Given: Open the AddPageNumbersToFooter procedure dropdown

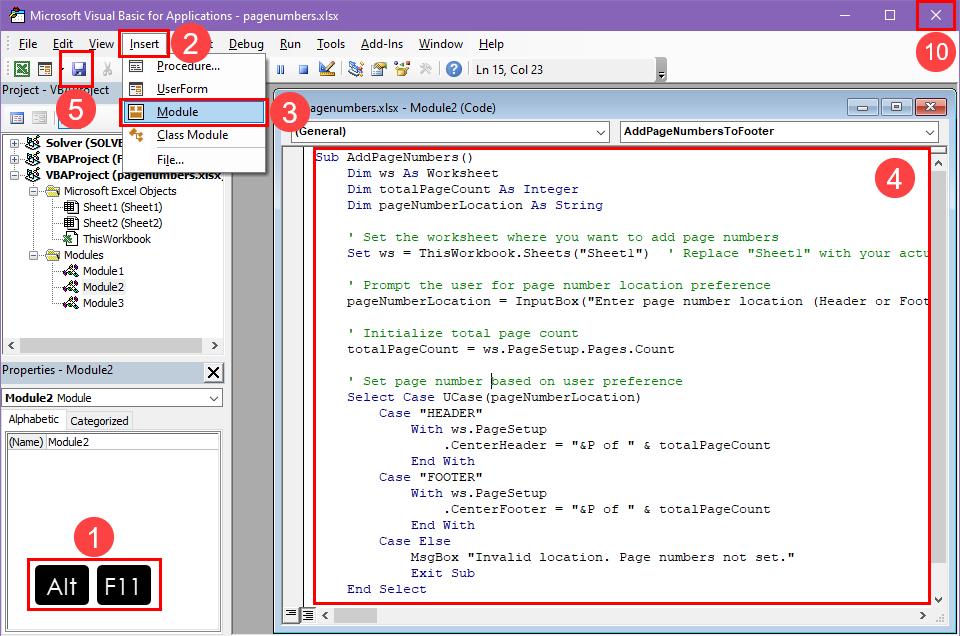Looking at the screenshot, I should point(929,132).
